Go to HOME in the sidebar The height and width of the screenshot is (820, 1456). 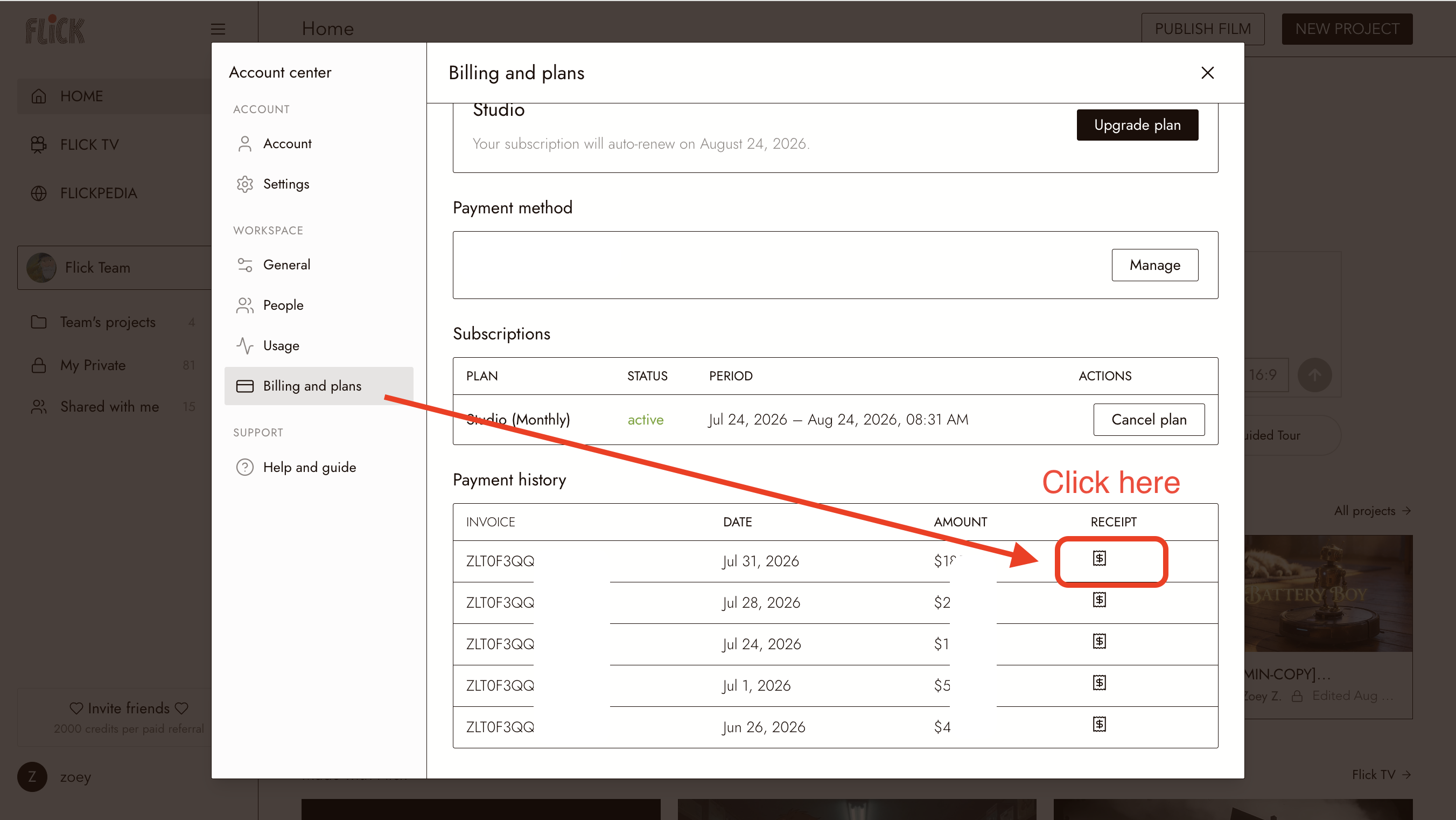point(114,96)
